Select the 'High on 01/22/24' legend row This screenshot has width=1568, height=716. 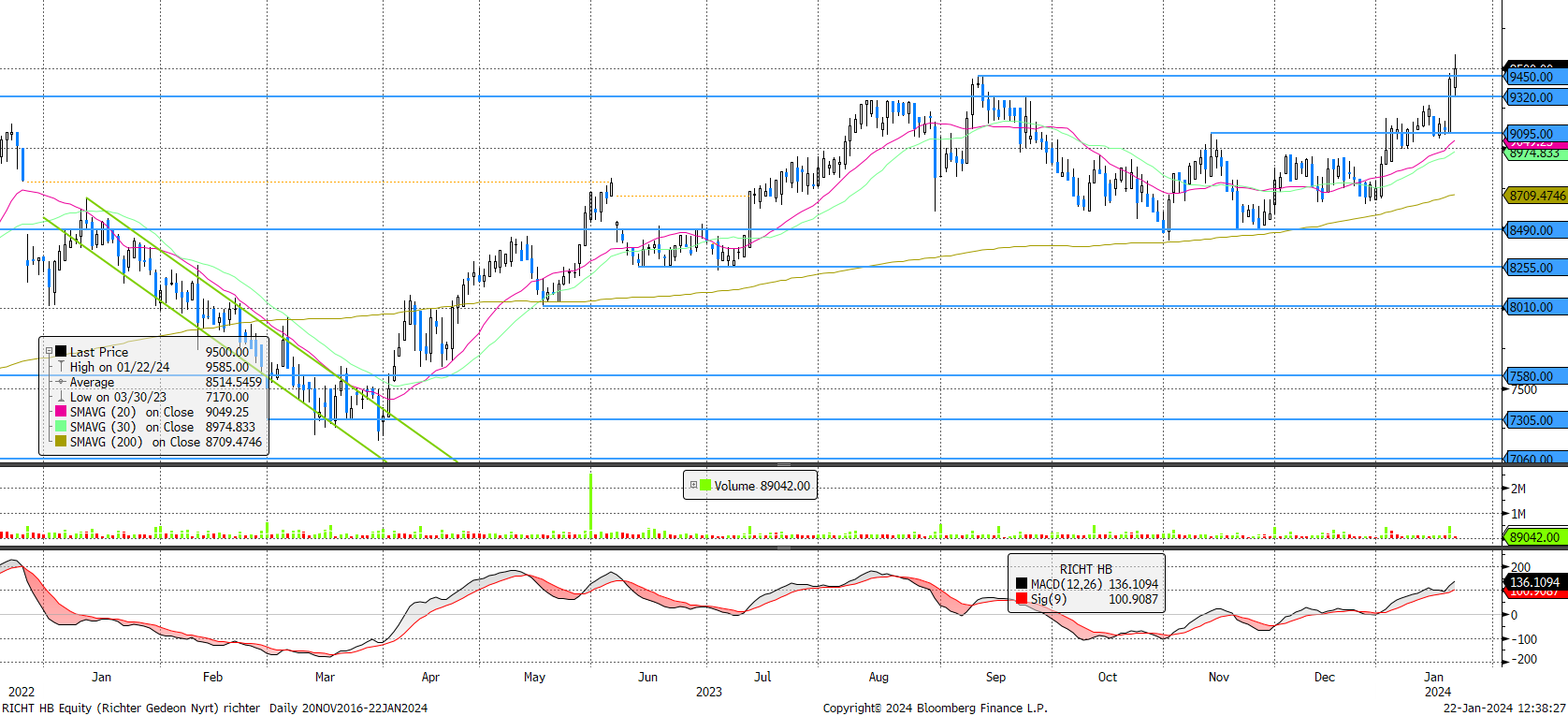(x=153, y=367)
